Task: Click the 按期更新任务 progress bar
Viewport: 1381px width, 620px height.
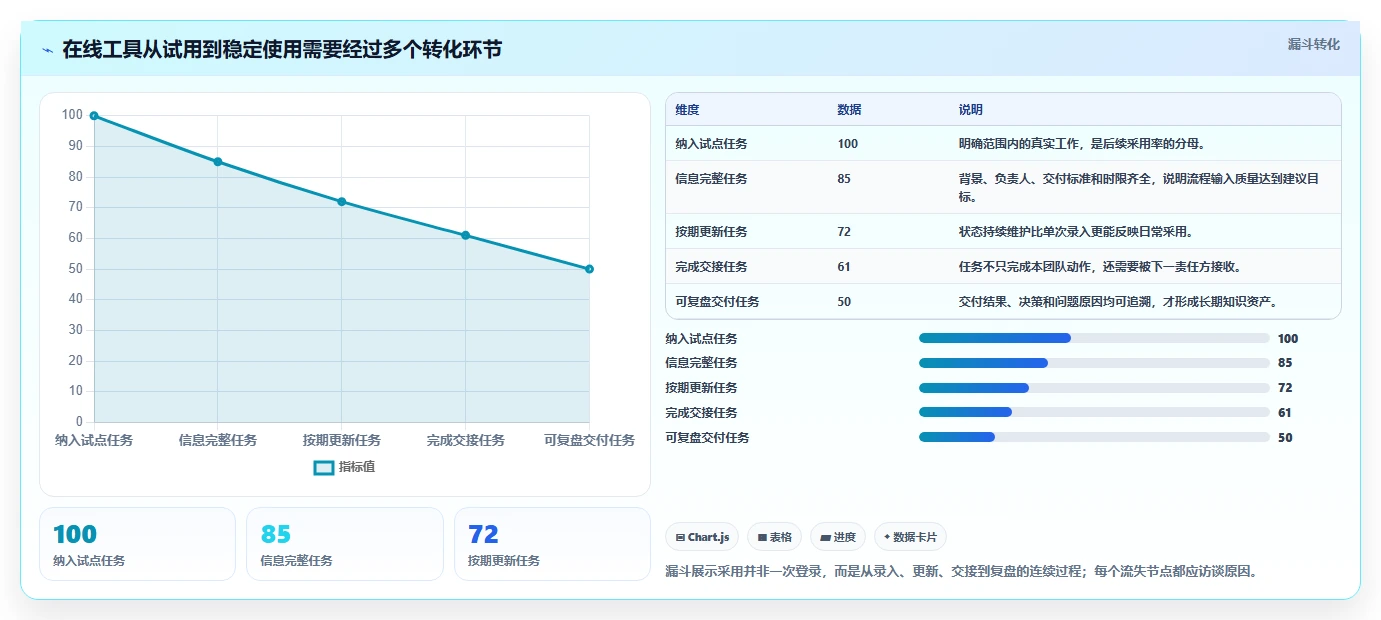Action: (x=1094, y=388)
